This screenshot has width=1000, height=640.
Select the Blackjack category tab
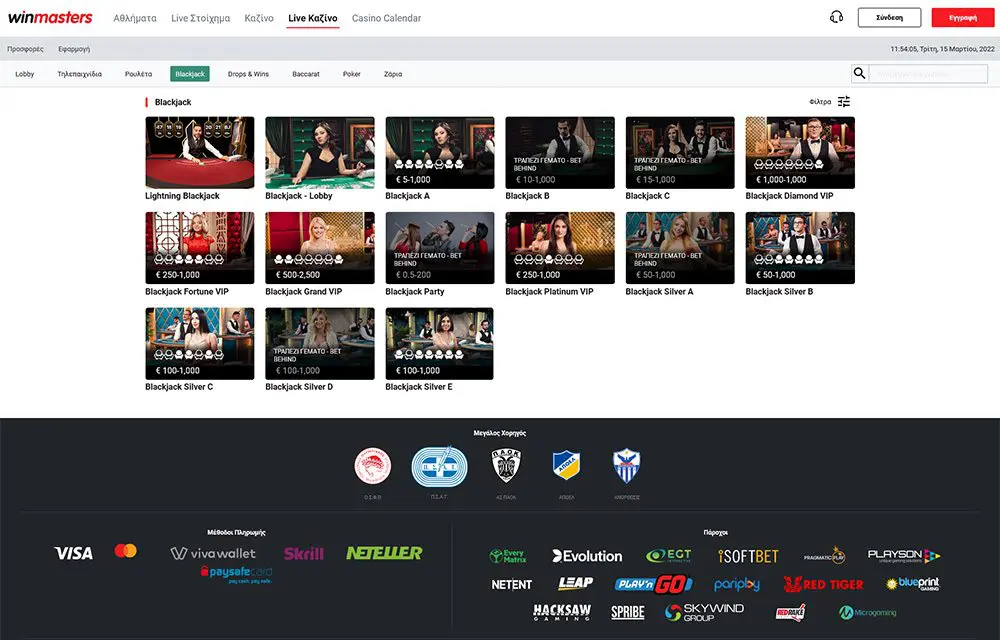[x=189, y=74]
